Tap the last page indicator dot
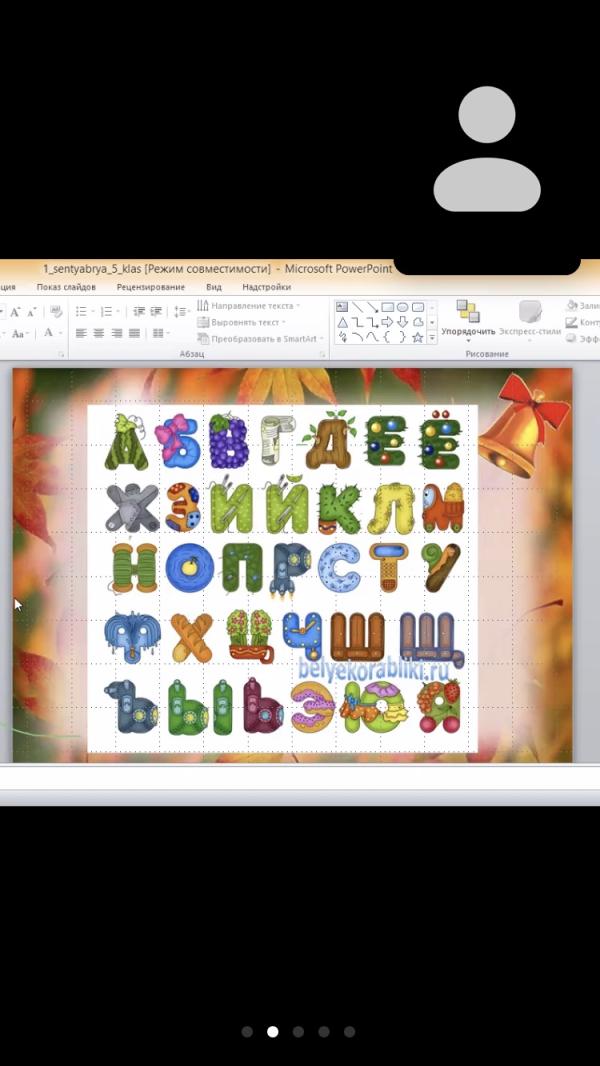This screenshot has height=1066, width=600. tap(349, 1032)
